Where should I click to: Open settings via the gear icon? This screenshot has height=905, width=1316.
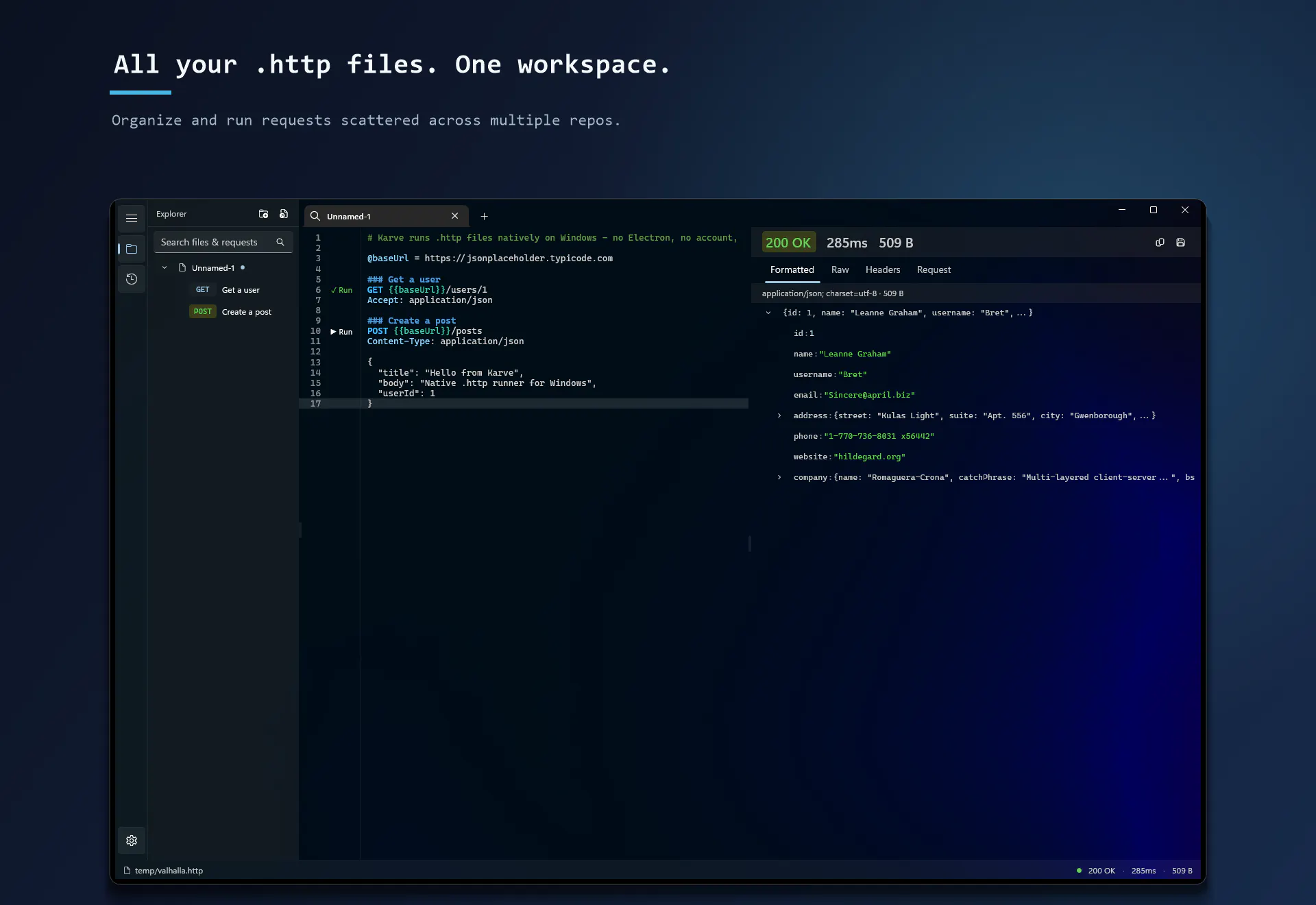[x=132, y=841]
